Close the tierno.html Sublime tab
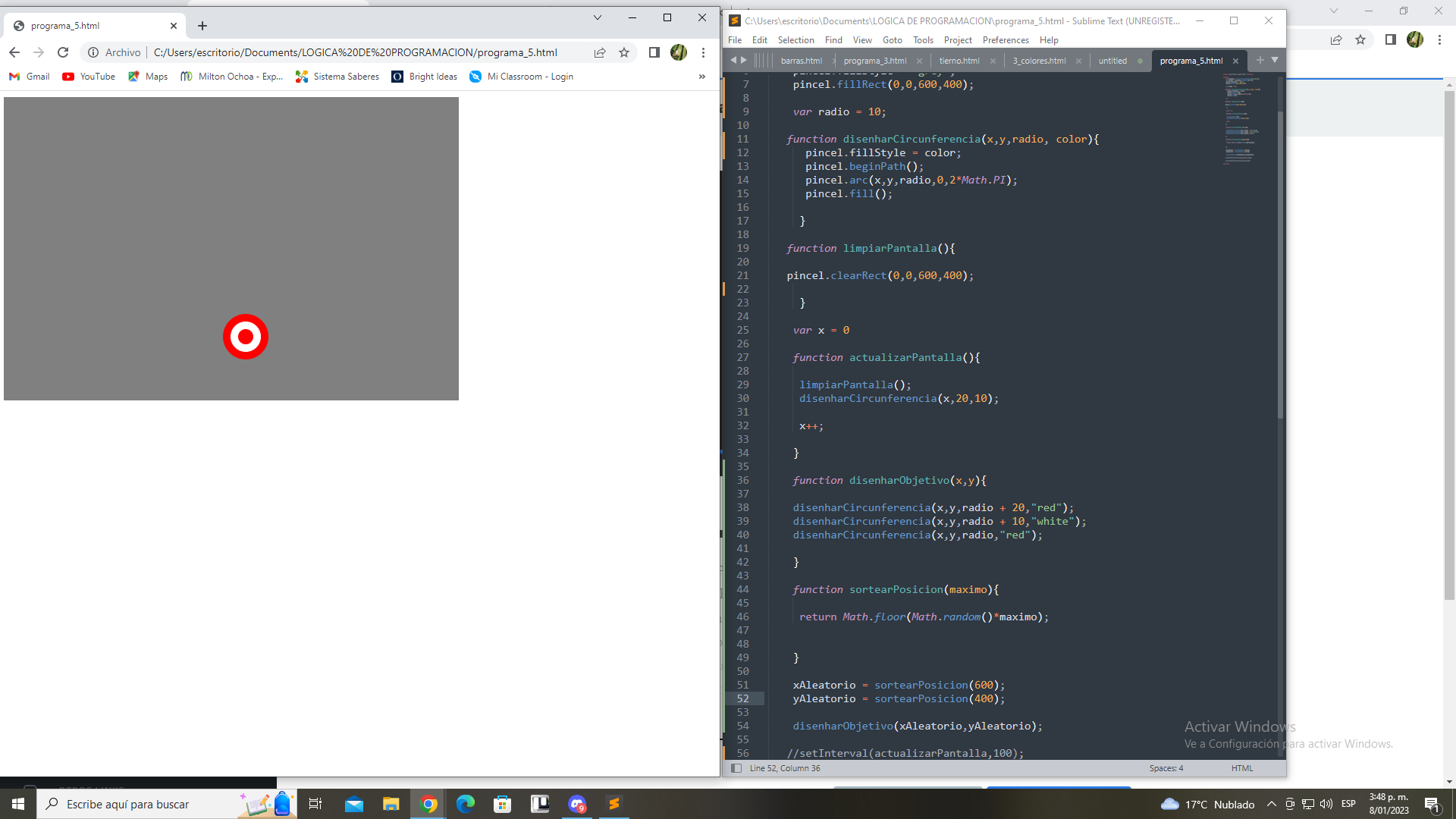1456x819 pixels. 993,61
